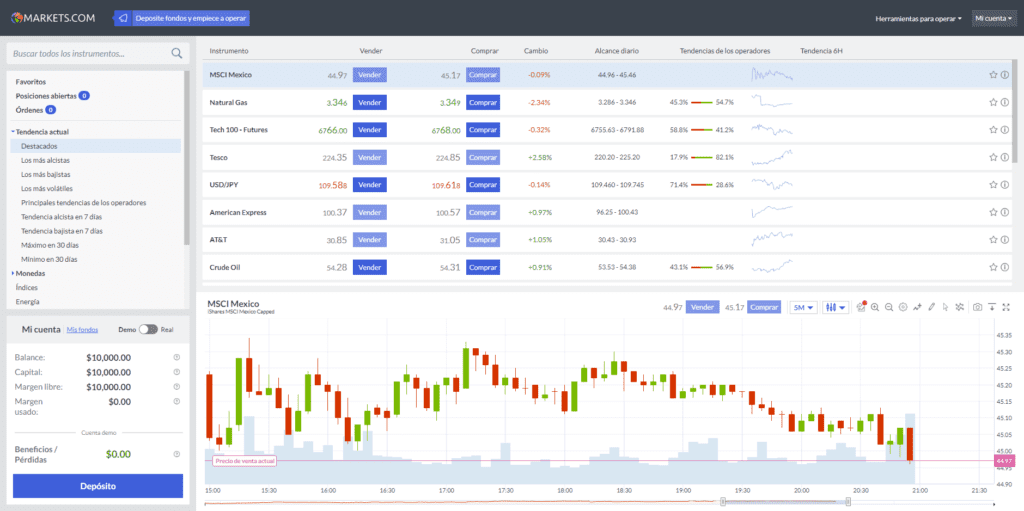Viewport: 1024px width, 511px height.
Task: Select the chart cursor pointer tool
Action: click(x=945, y=307)
